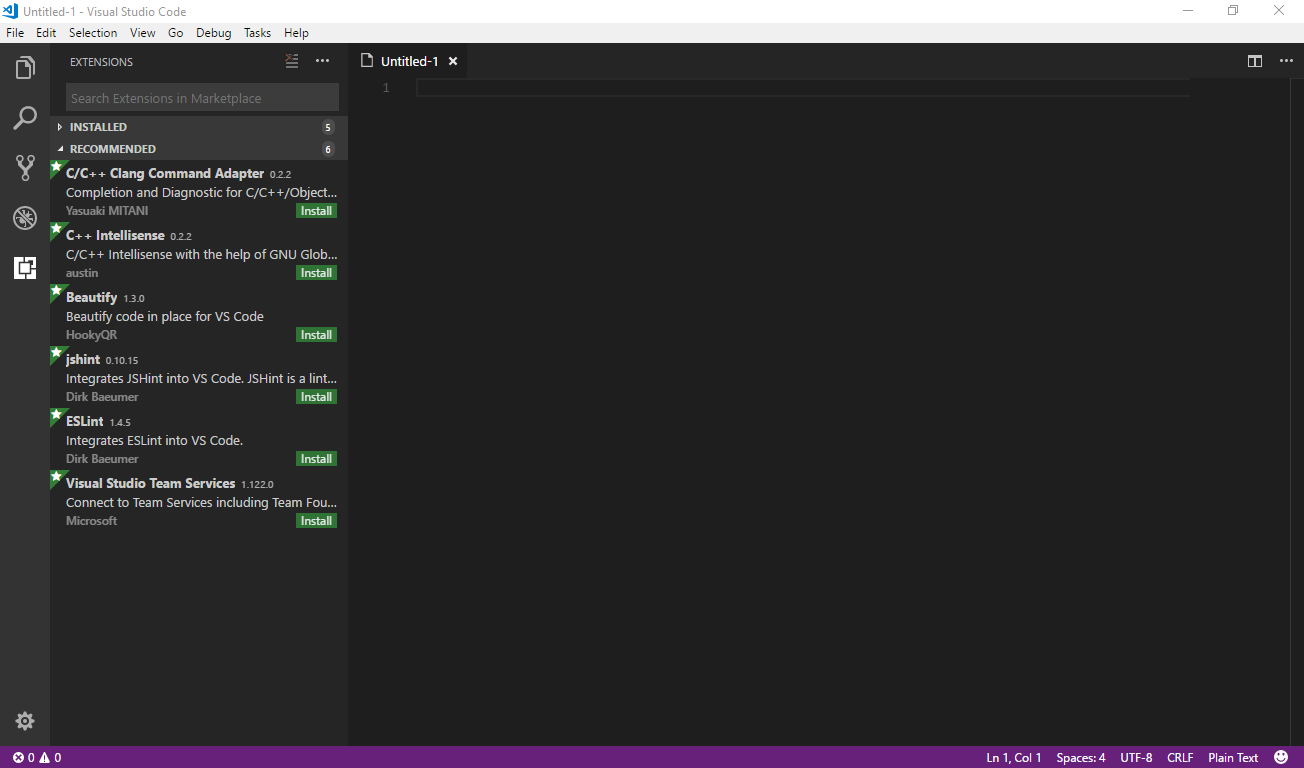Click publisher name Microsoft
This screenshot has height=768, width=1304.
[x=91, y=521]
